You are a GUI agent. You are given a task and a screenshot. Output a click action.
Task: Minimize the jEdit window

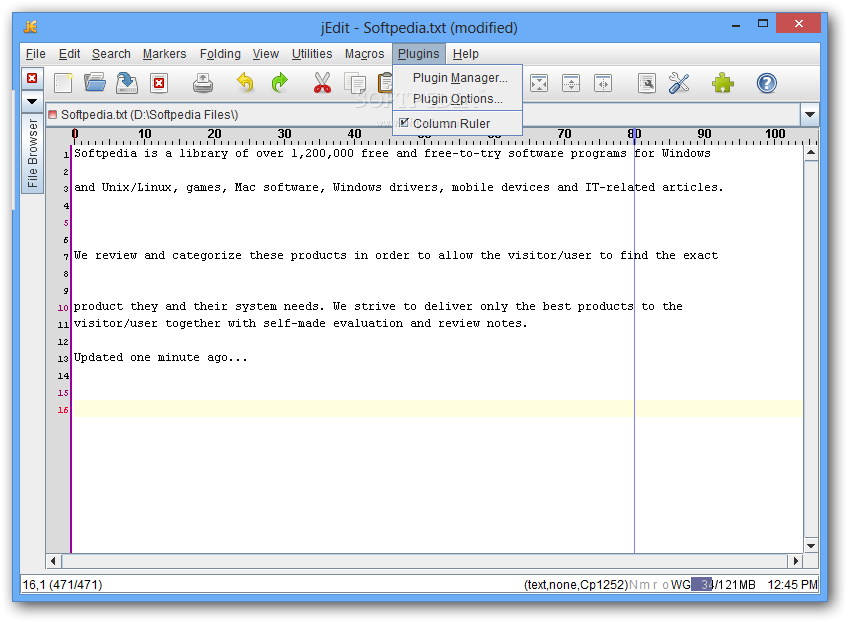[x=736, y=25]
